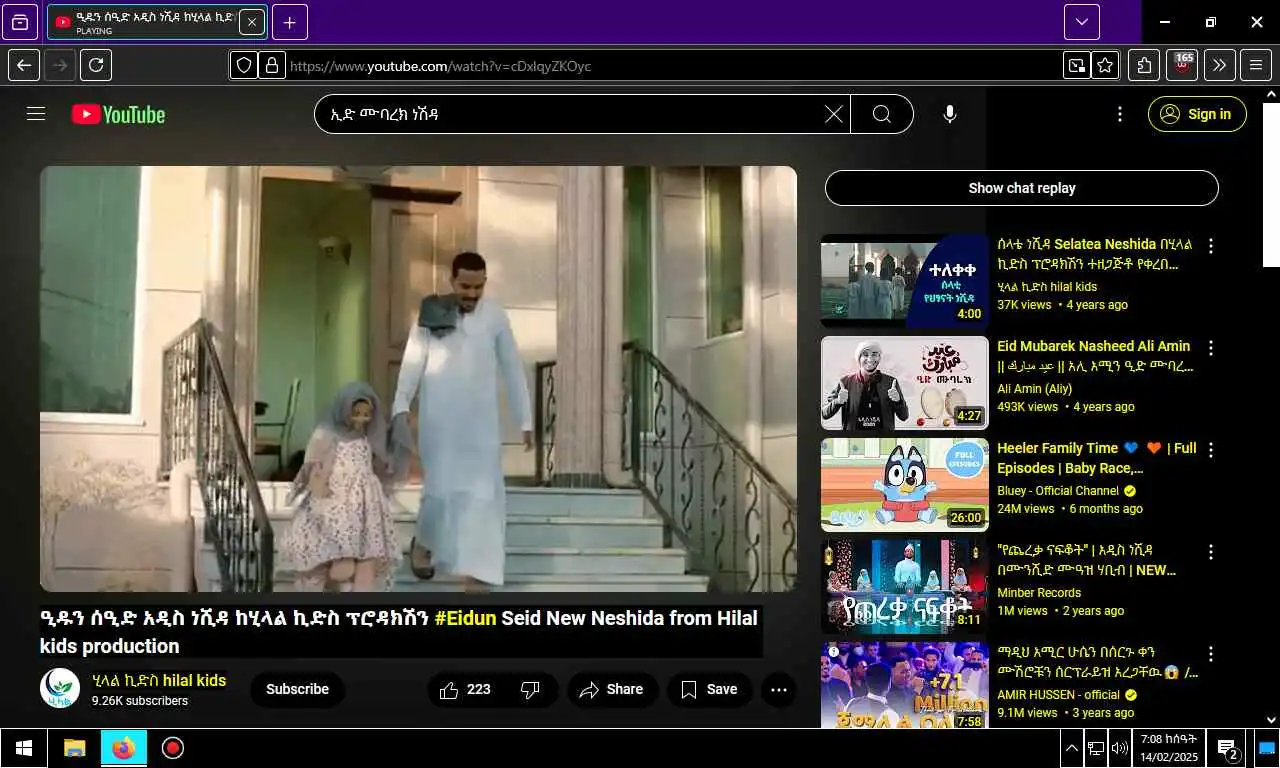The image size is (1280, 768).
Task: Open Heeler Family Time video title
Action: (1096, 458)
